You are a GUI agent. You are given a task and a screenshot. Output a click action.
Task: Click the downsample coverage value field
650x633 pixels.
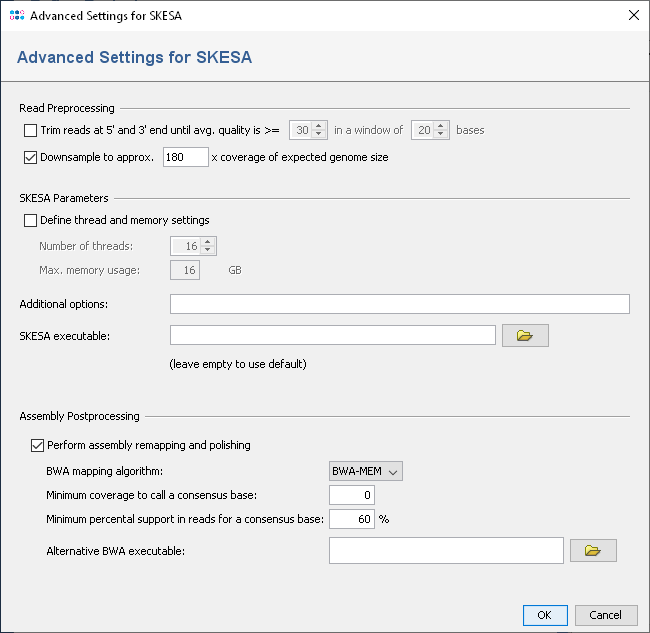(x=185, y=157)
